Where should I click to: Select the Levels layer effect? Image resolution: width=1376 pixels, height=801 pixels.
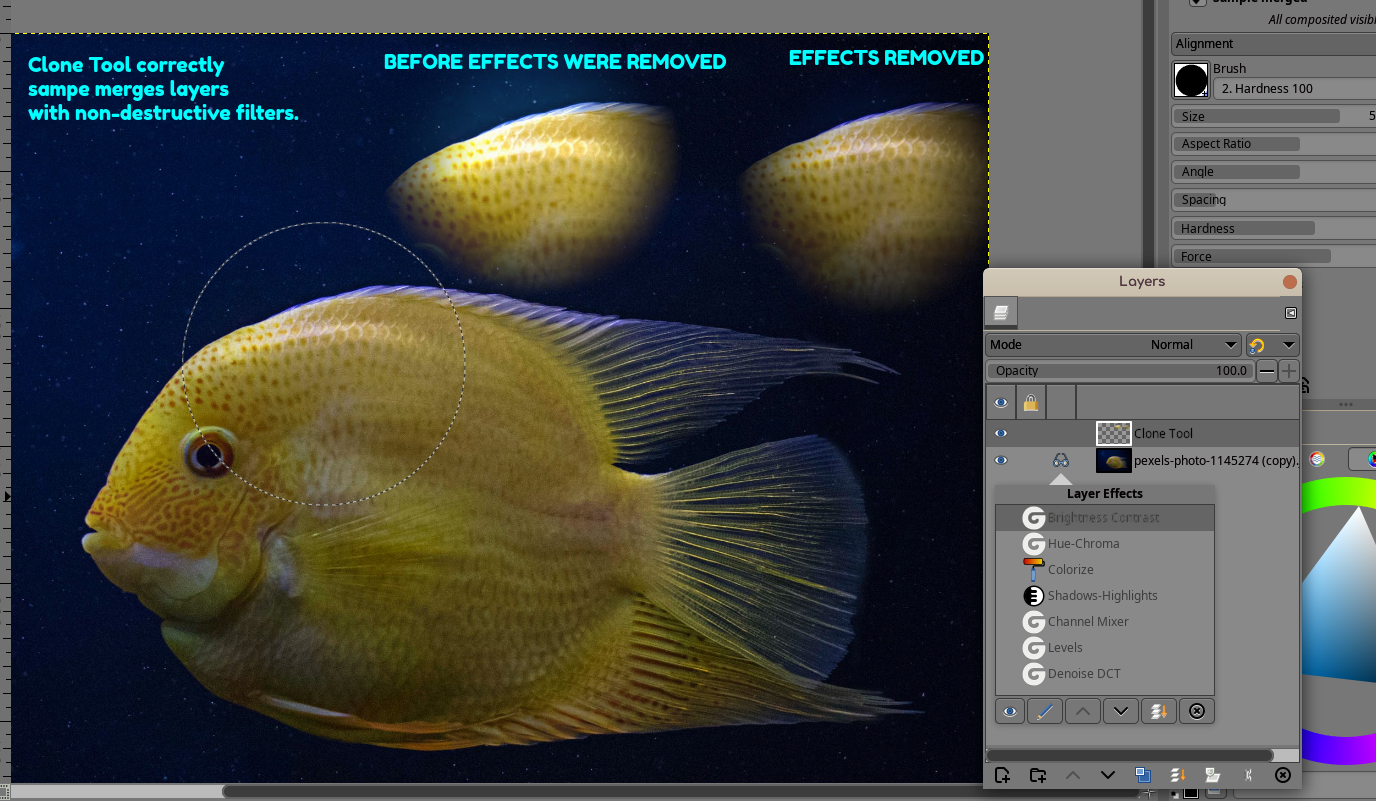pyautogui.click(x=1105, y=648)
